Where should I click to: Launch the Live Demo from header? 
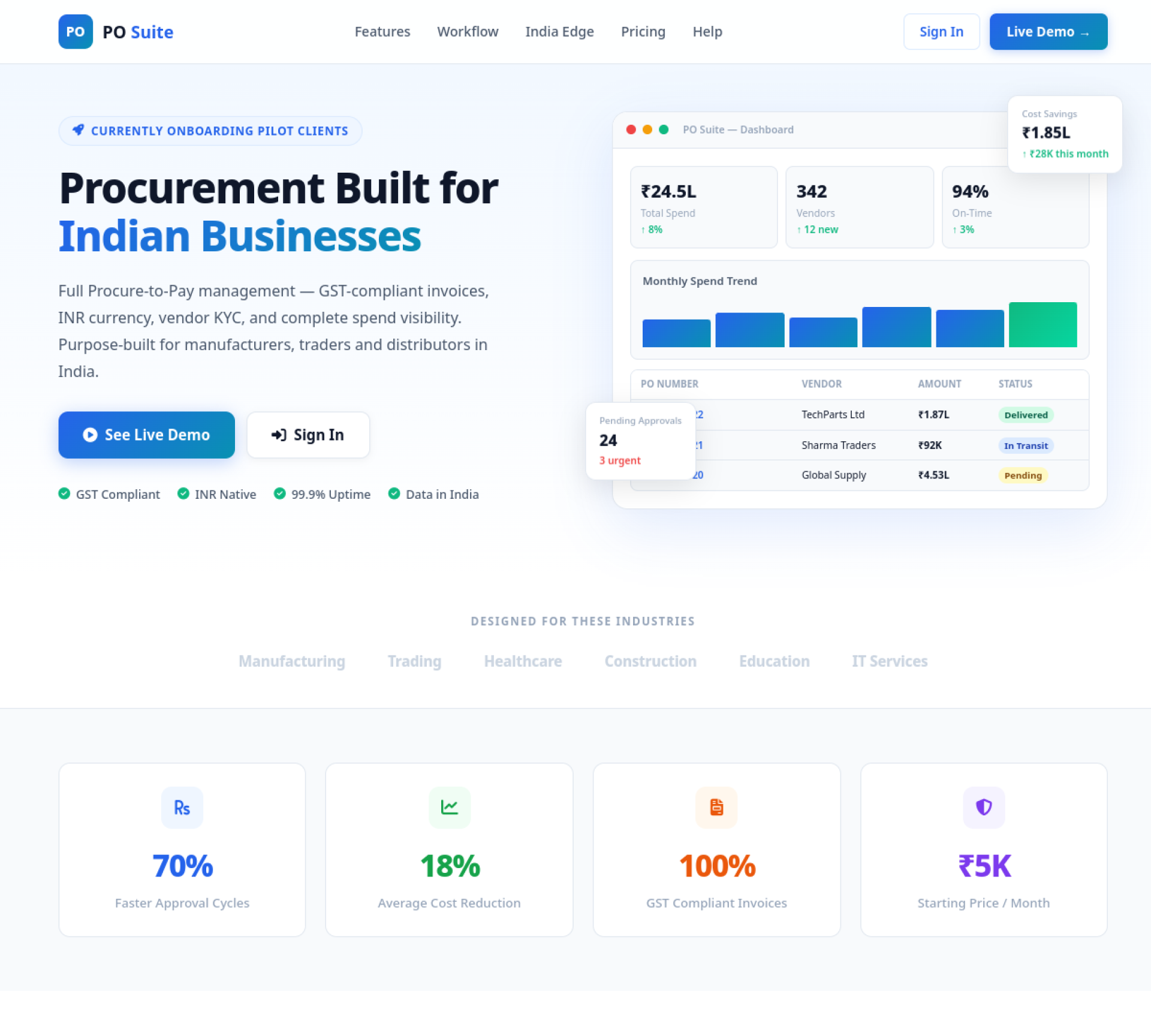(1048, 32)
